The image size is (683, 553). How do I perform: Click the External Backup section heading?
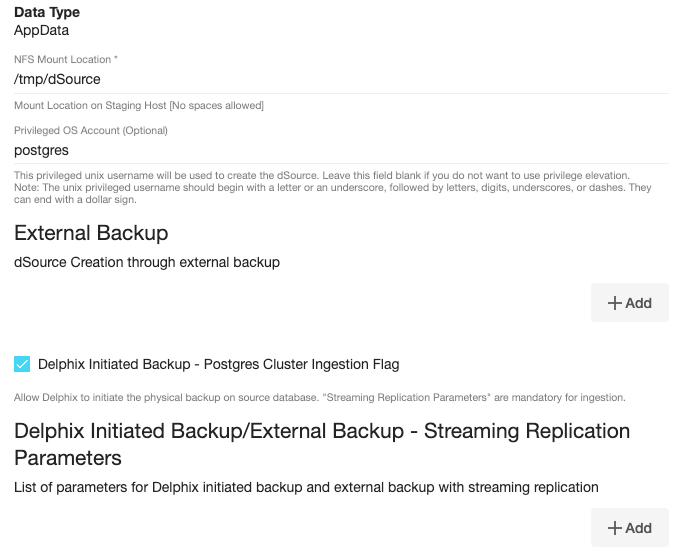91,233
